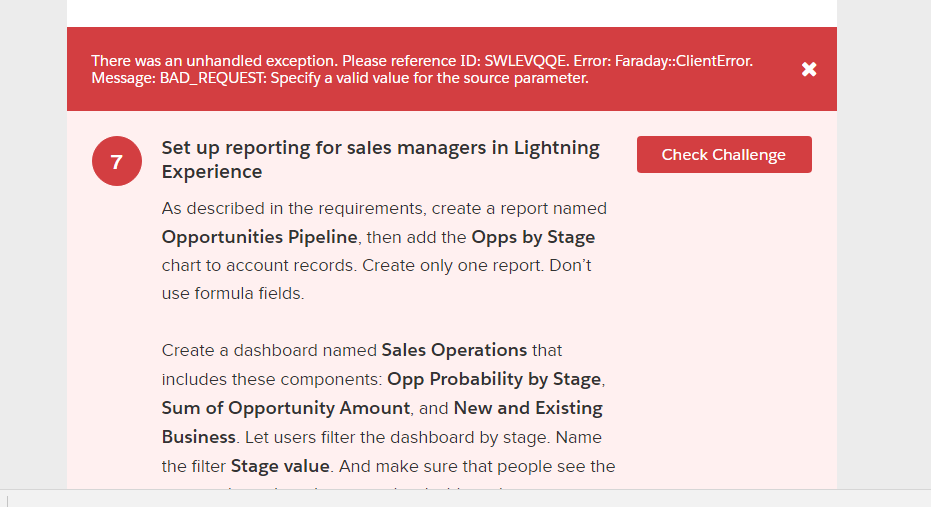Click the bold 'Opp Probability by Stage' text
The height and width of the screenshot is (507, 931).
[x=494, y=379]
